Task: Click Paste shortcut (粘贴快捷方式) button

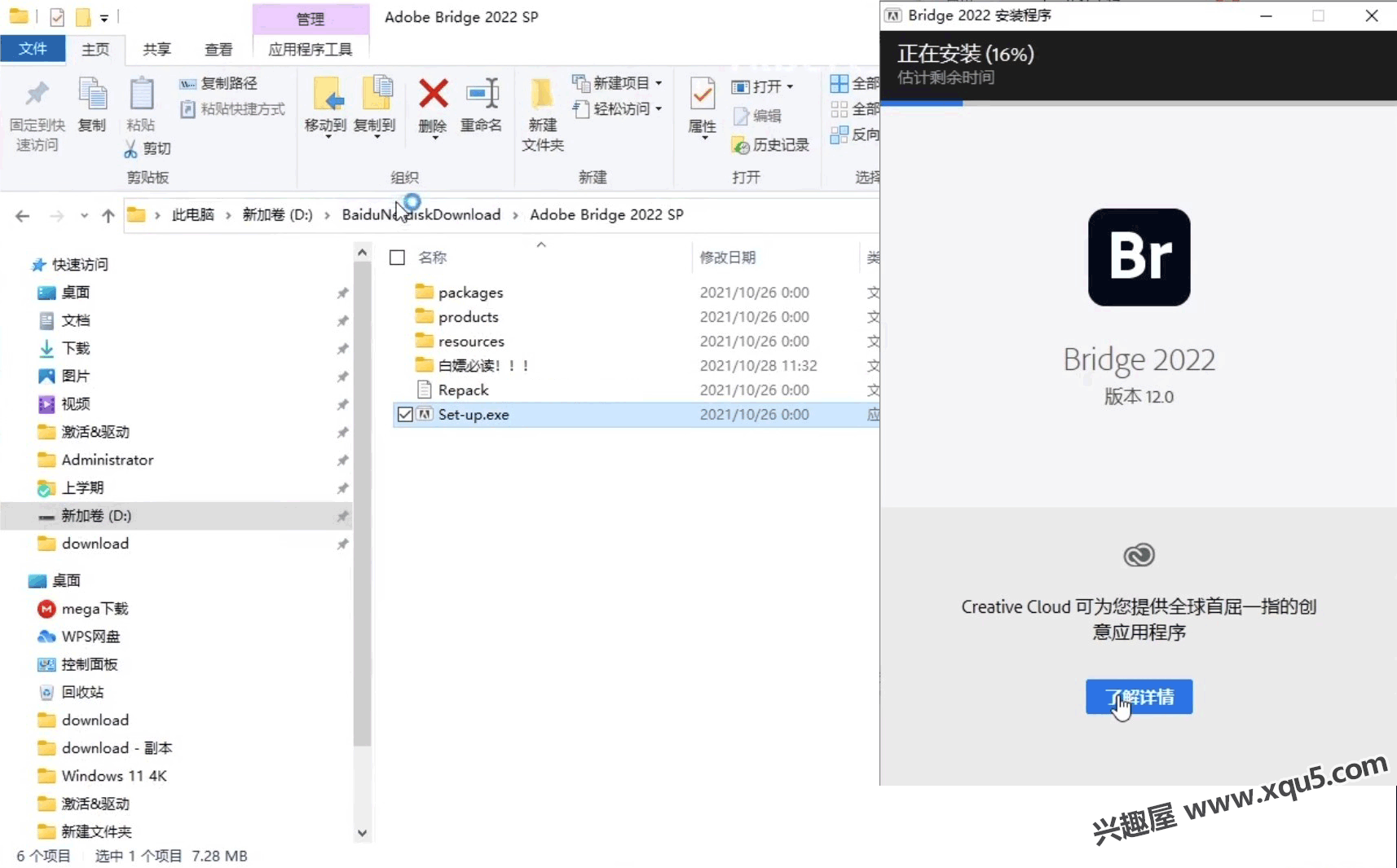Action: 233,108
